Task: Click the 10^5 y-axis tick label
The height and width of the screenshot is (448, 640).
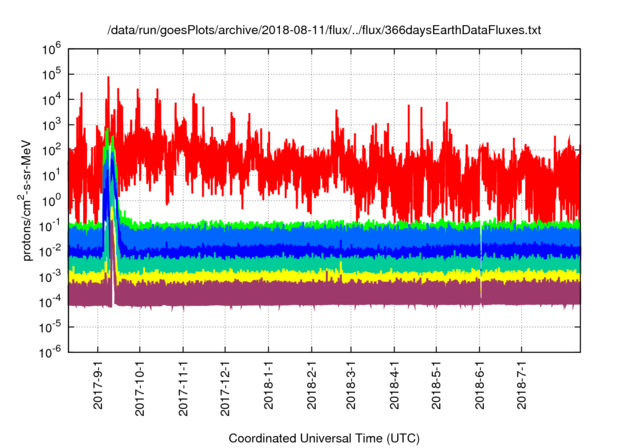Action: click(x=51, y=74)
